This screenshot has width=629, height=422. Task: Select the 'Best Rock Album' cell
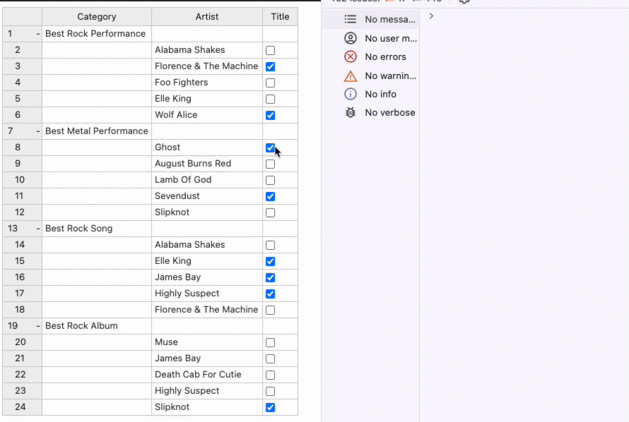[x=97, y=326]
